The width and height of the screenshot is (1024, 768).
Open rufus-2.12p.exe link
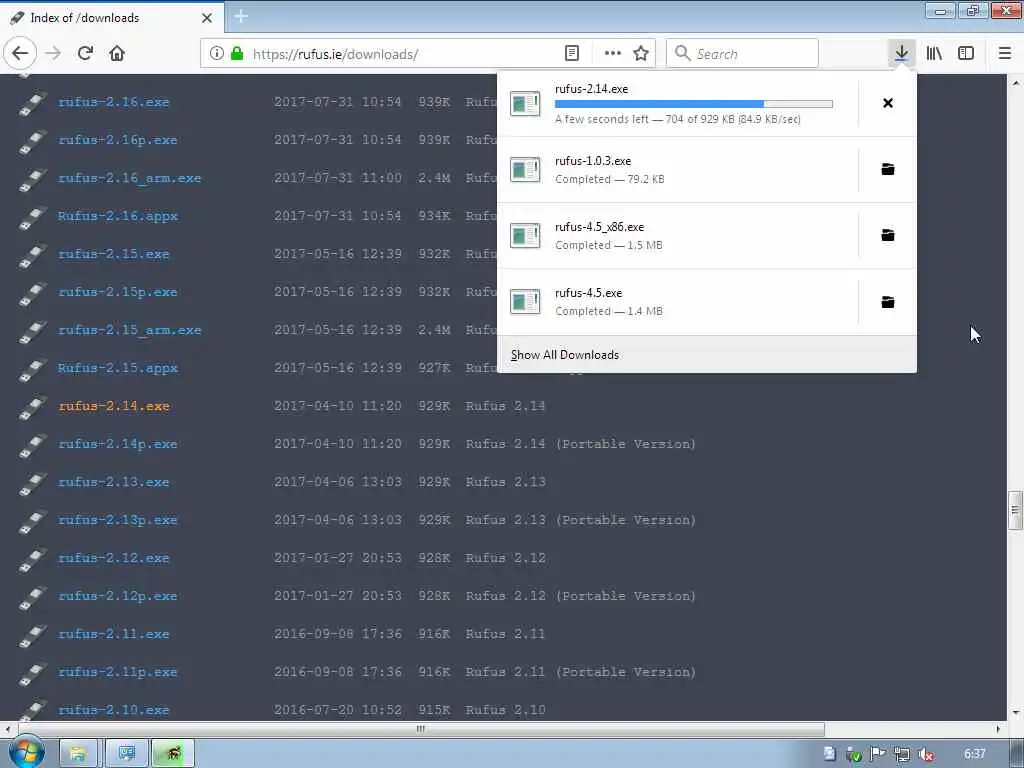pyautogui.click(x=118, y=596)
